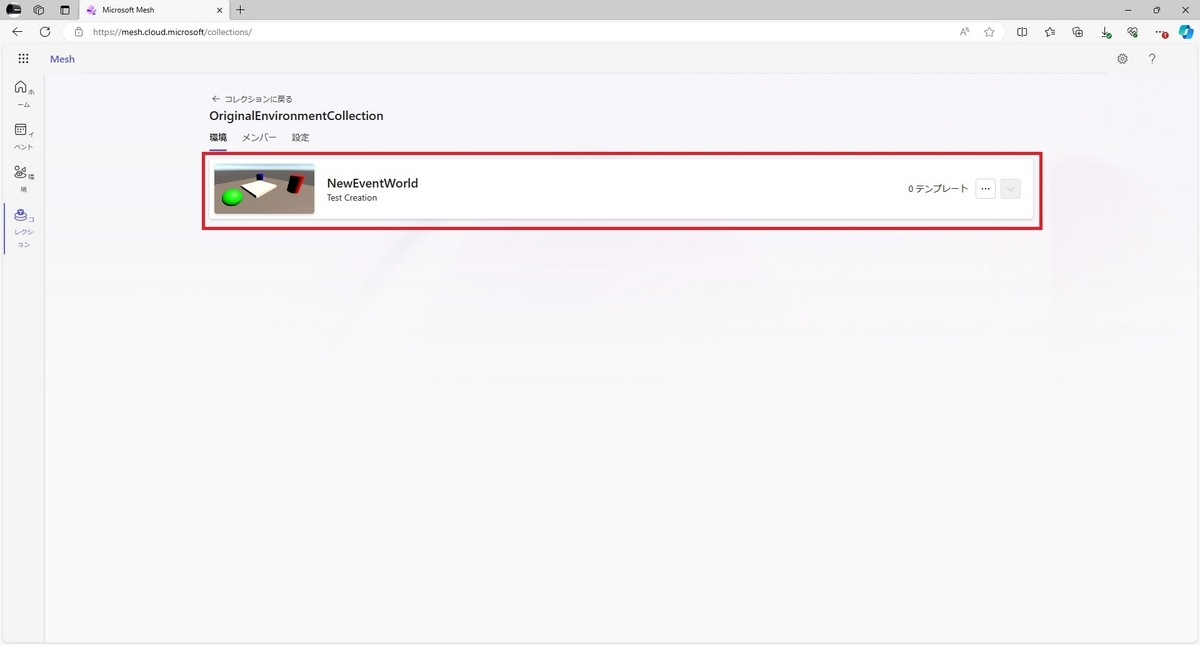Open the app launcher waffle grid

tap(23, 59)
